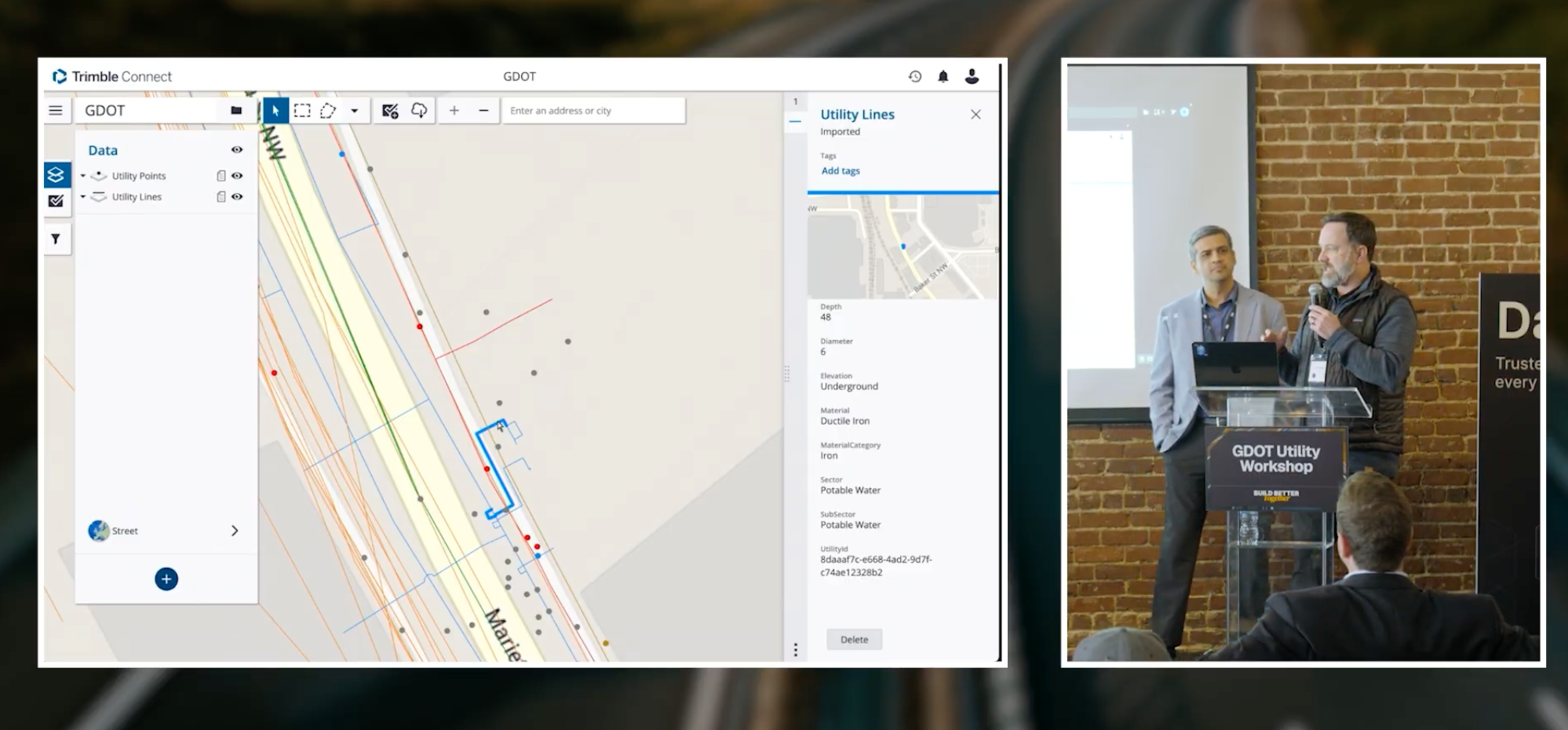This screenshot has width=1568, height=730.
Task: Focus the address or city search field
Action: pyautogui.click(x=593, y=111)
